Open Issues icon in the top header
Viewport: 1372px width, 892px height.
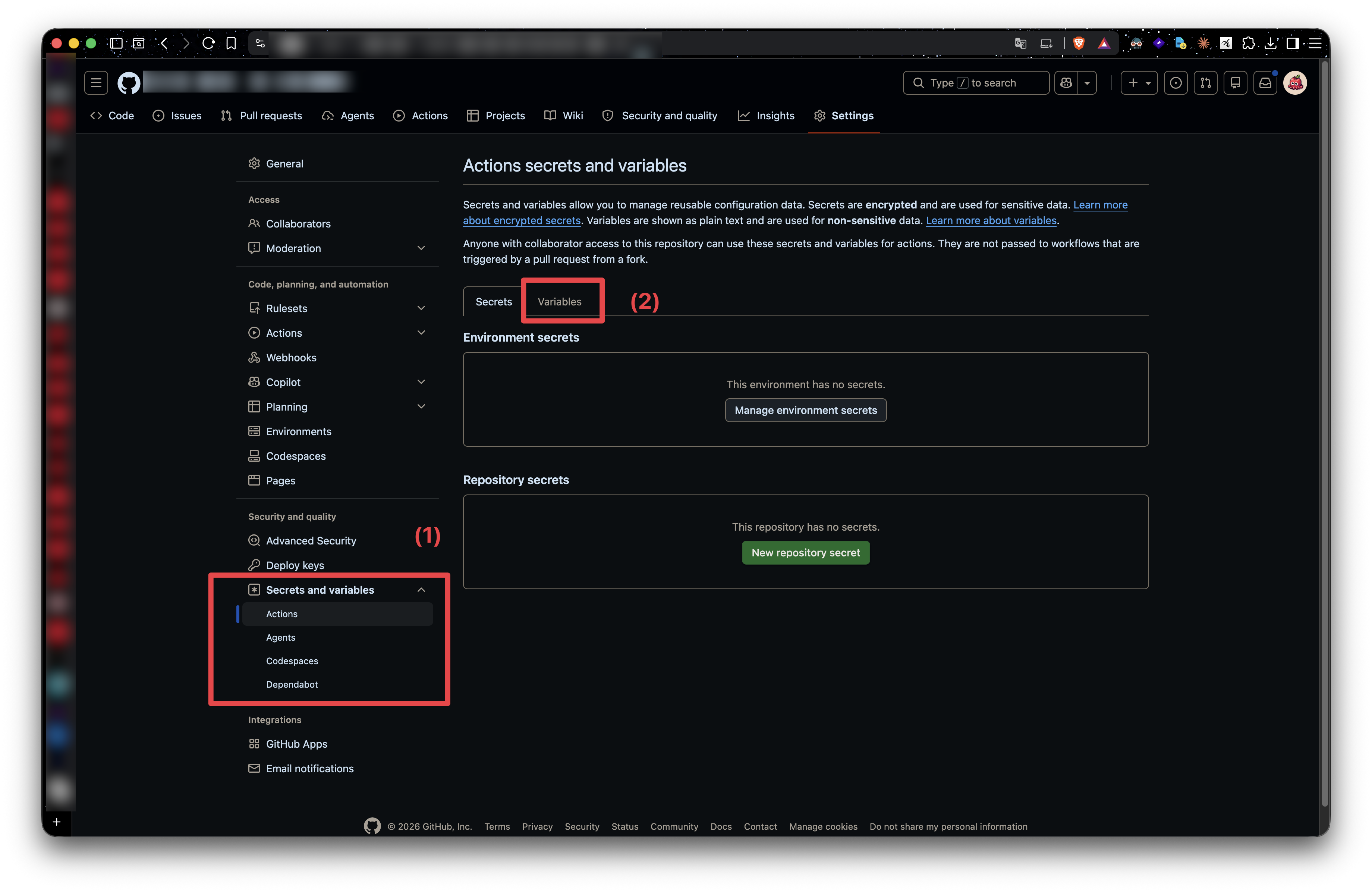[1176, 83]
